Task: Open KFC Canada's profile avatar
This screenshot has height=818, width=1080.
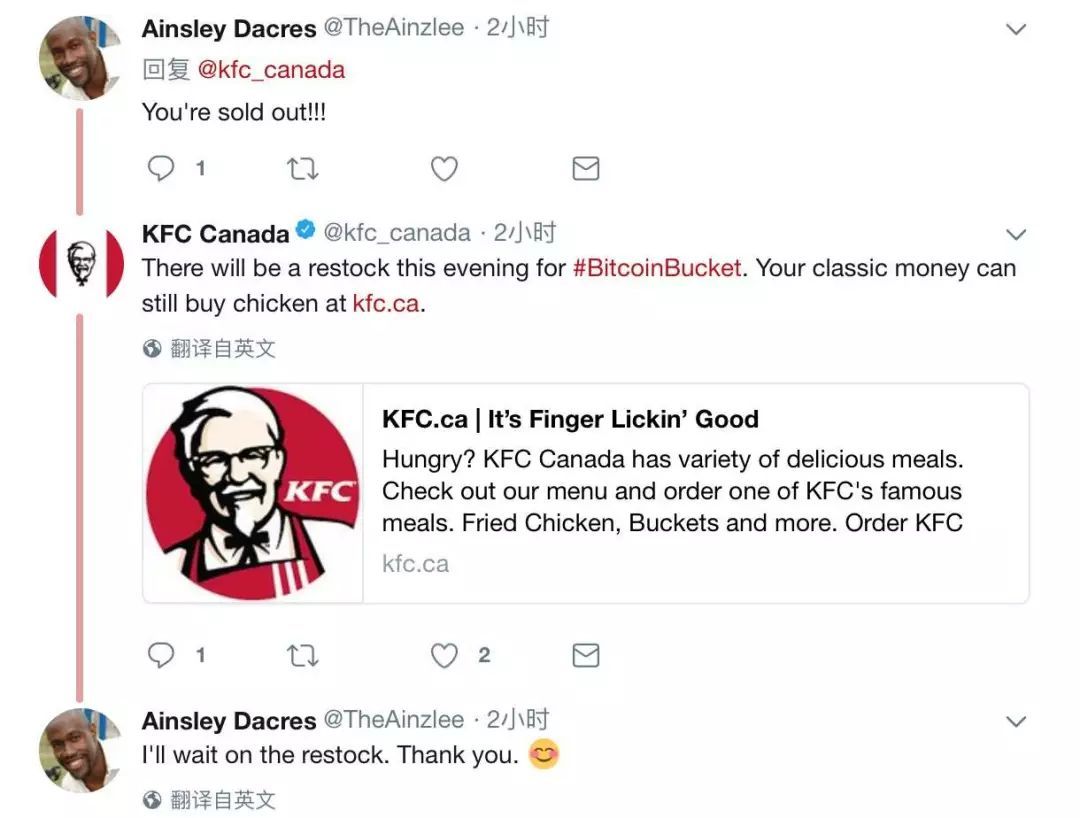Action: point(81,265)
